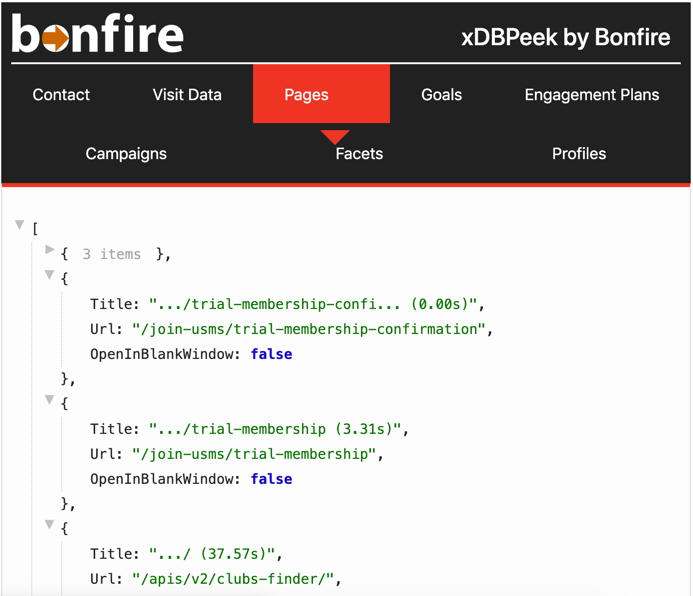
Task: Click the URL '/apis/v2/clubs-finder/'
Action: [233, 579]
